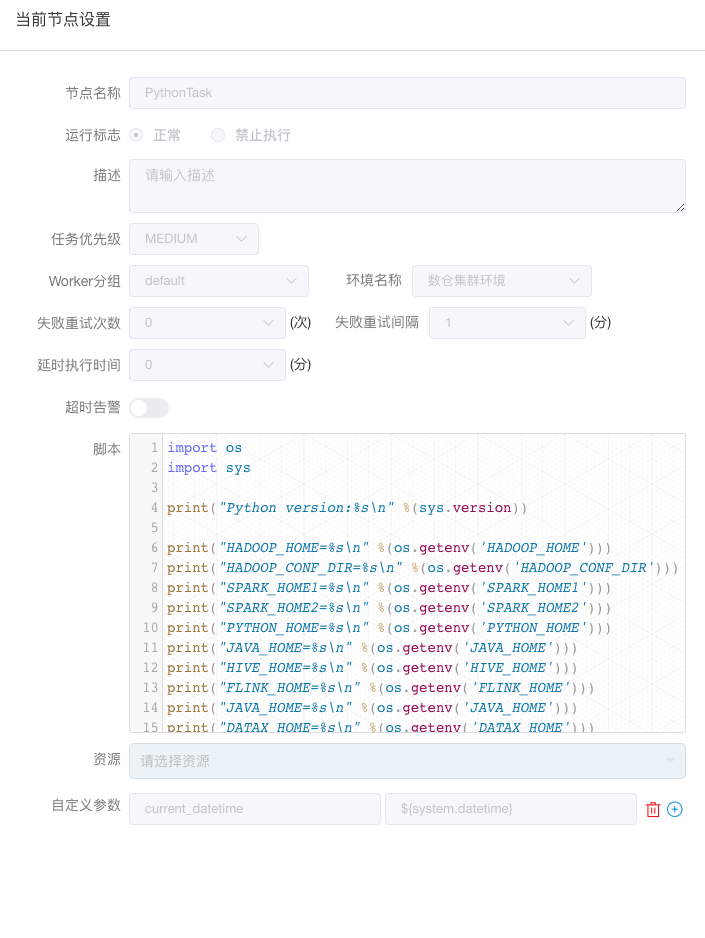Open the 延时执行时间 dropdown
Screen dimensions: 705x938
coord(207,364)
